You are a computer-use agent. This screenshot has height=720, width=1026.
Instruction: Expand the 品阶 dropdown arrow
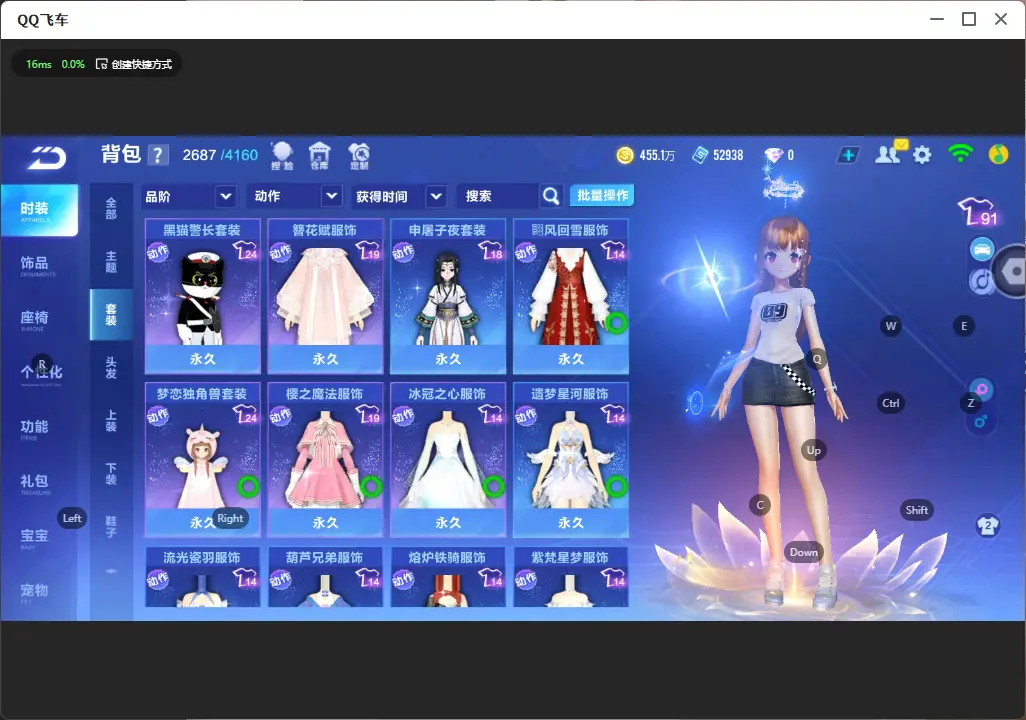coord(225,196)
